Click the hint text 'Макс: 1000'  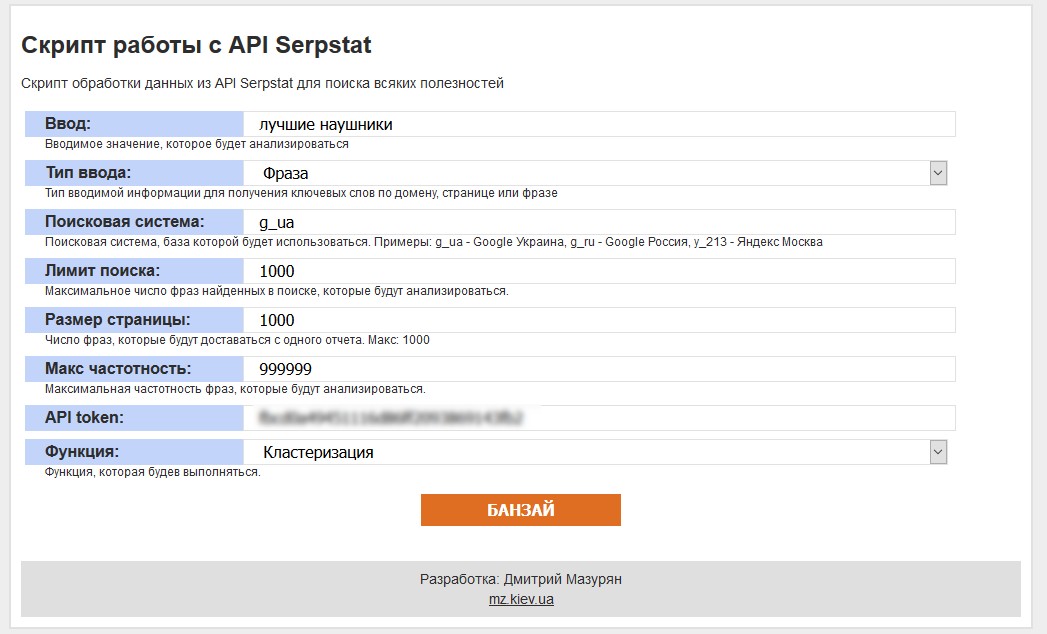tap(399, 340)
